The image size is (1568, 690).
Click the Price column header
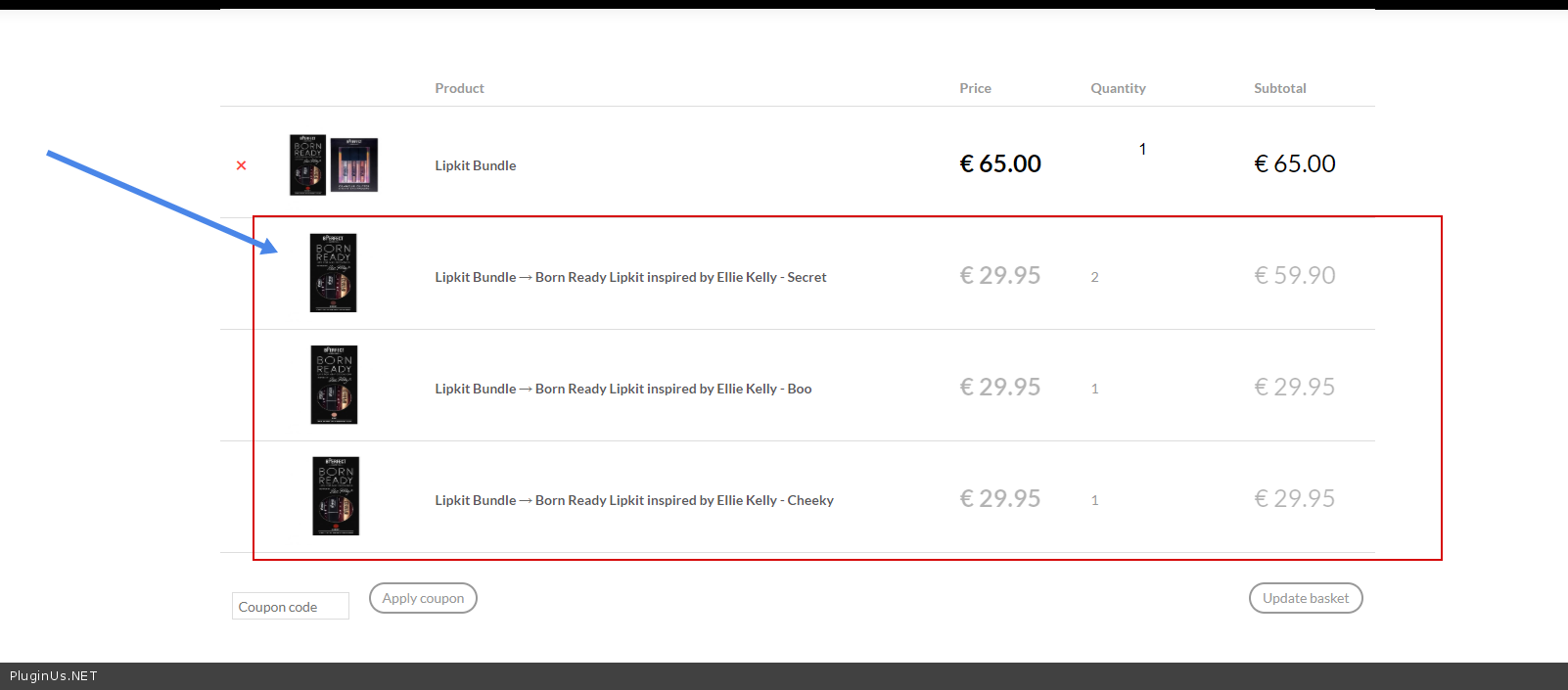[975, 88]
